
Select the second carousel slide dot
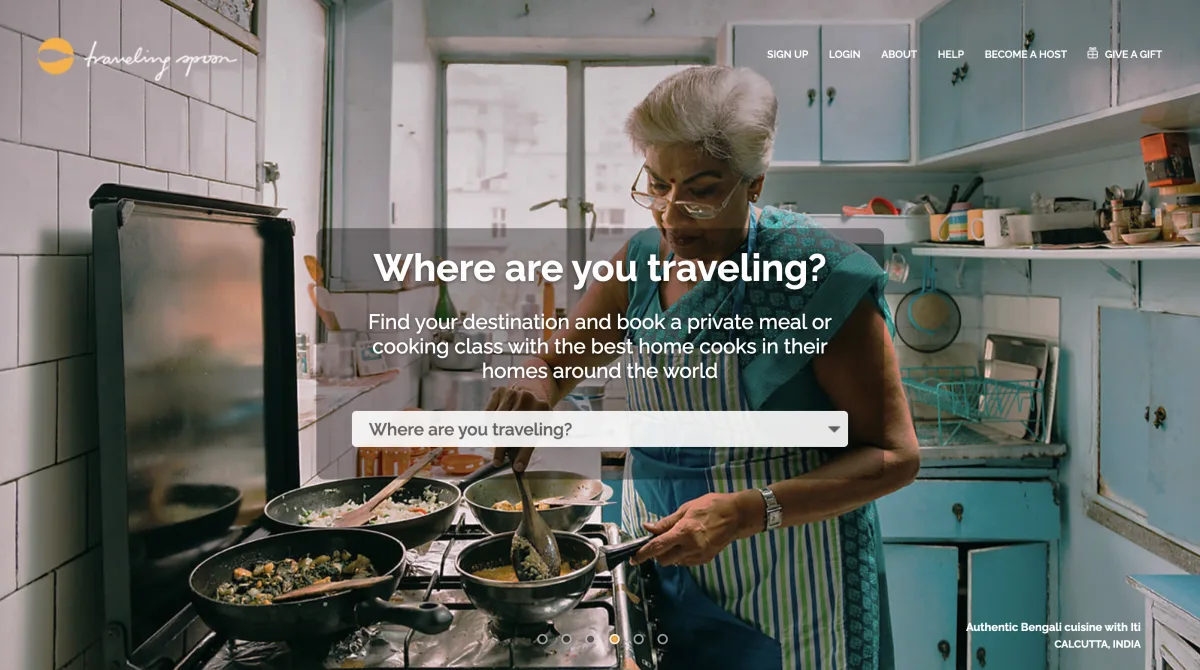click(x=566, y=639)
